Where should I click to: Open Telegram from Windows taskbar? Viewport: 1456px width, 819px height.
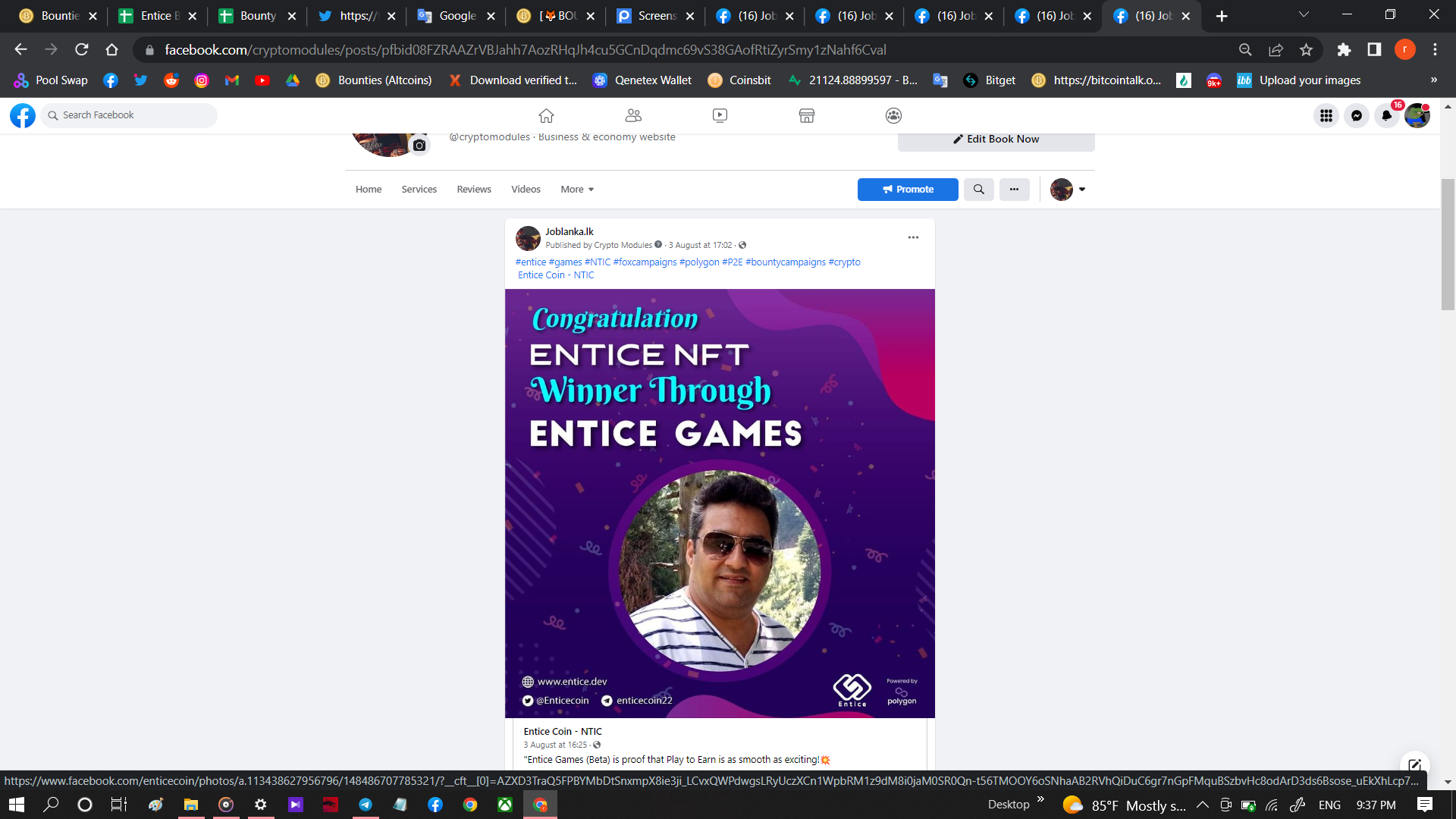(366, 805)
